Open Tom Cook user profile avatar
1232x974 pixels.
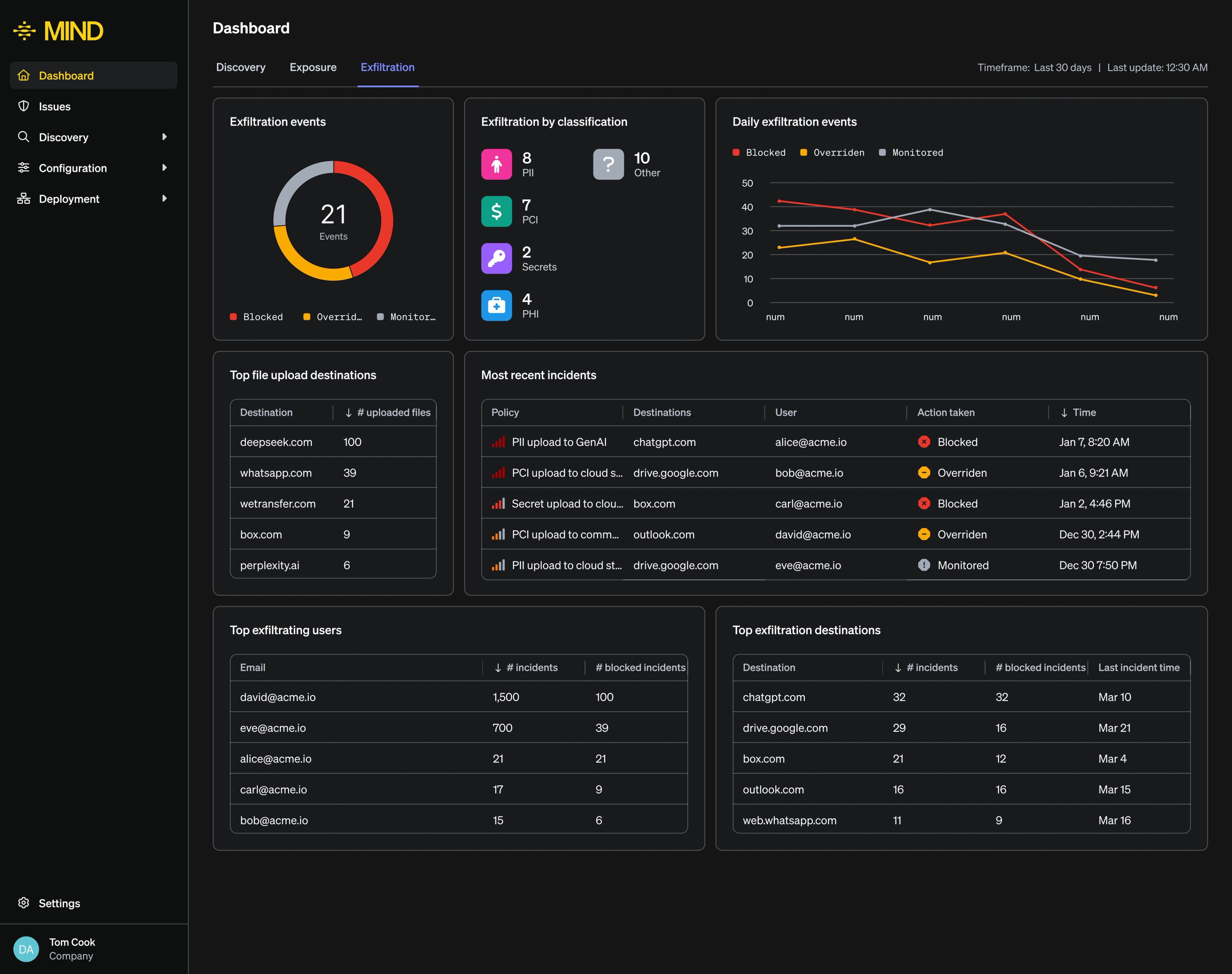click(26, 949)
